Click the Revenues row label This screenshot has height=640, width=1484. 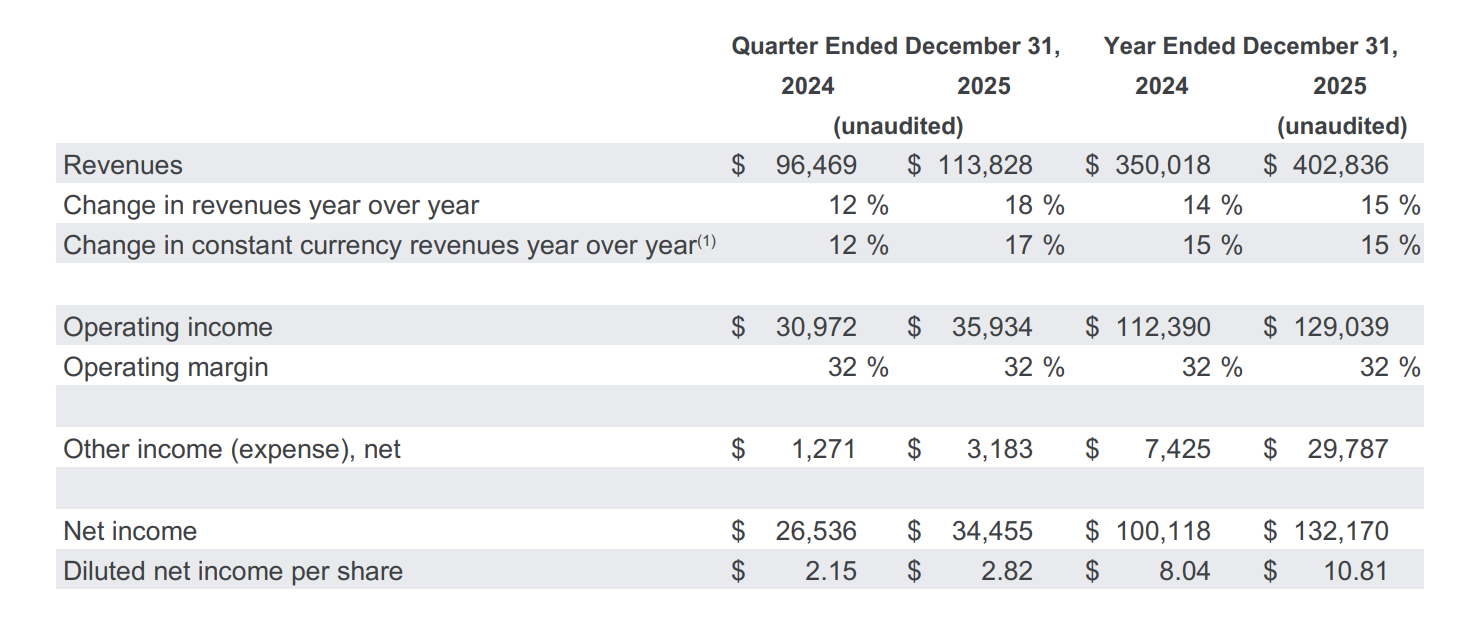[x=123, y=165]
